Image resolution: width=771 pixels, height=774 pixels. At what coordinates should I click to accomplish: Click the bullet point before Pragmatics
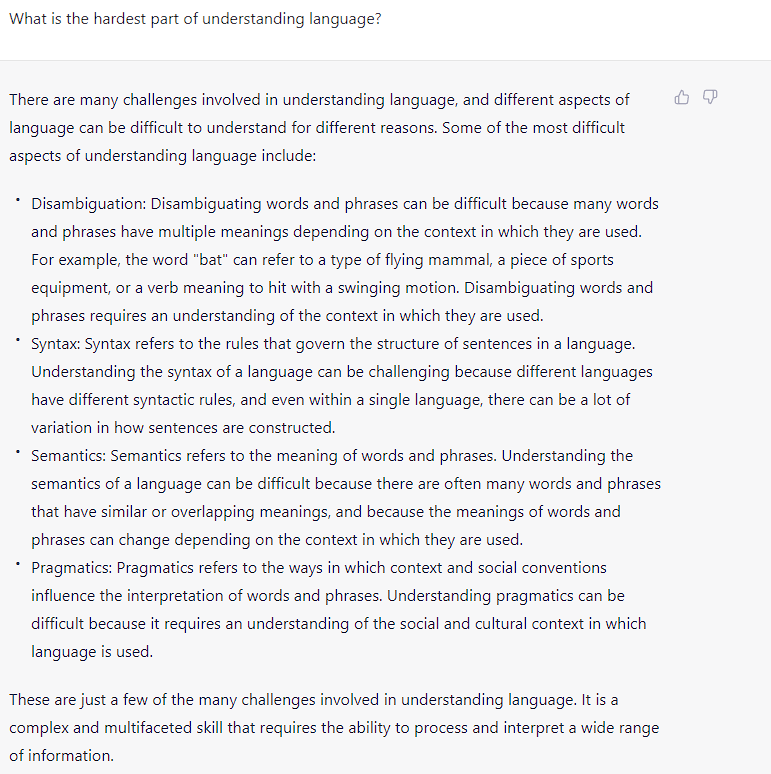pyautogui.click(x=17, y=564)
